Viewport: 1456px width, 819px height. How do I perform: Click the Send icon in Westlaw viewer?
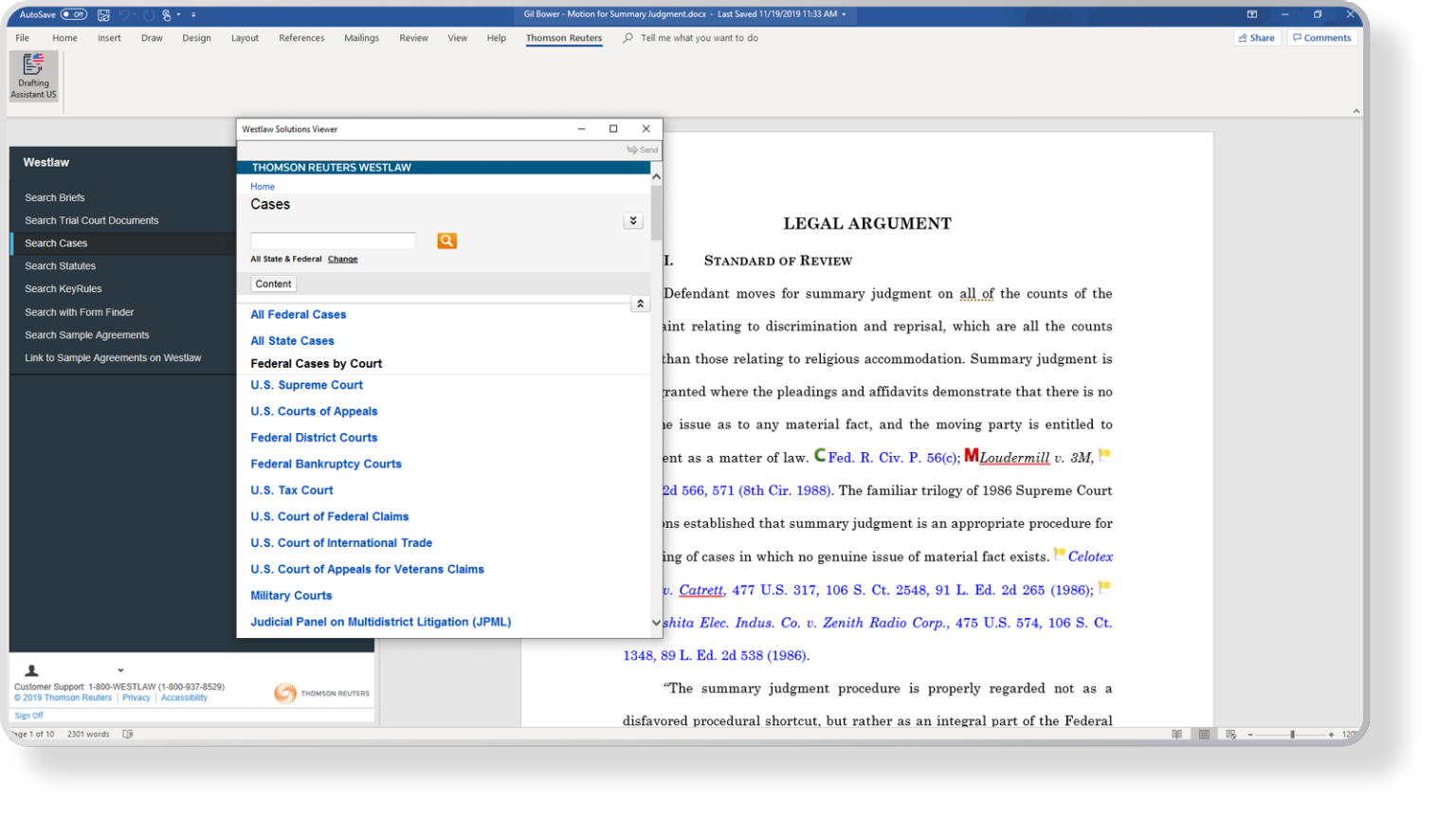click(x=642, y=150)
